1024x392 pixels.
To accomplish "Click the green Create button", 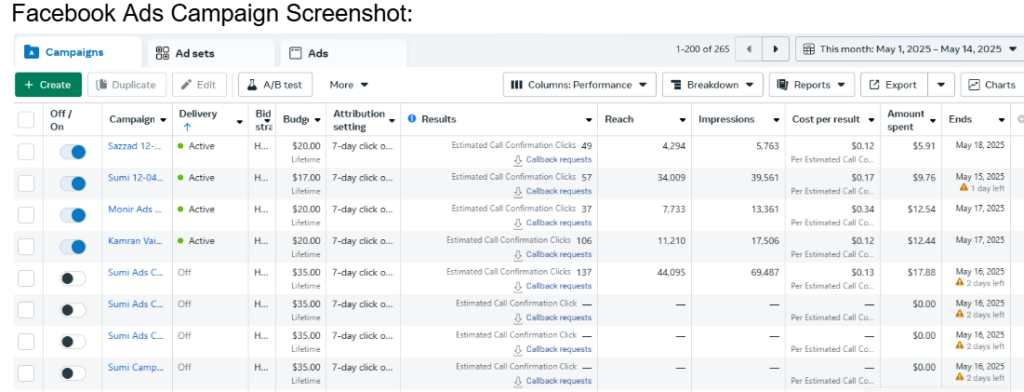I will pyautogui.click(x=48, y=85).
